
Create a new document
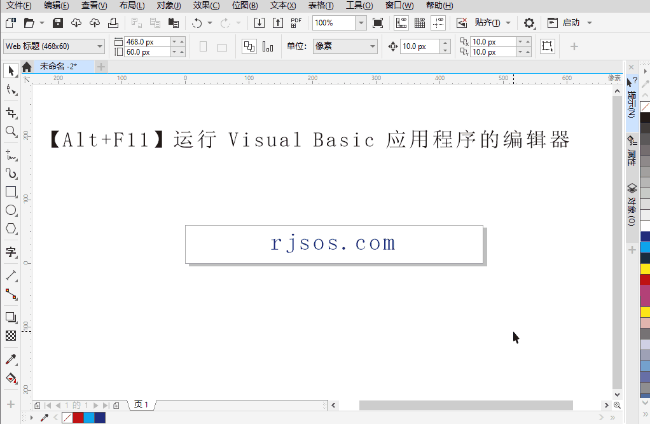pyautogui.click(x=11, y=23)
